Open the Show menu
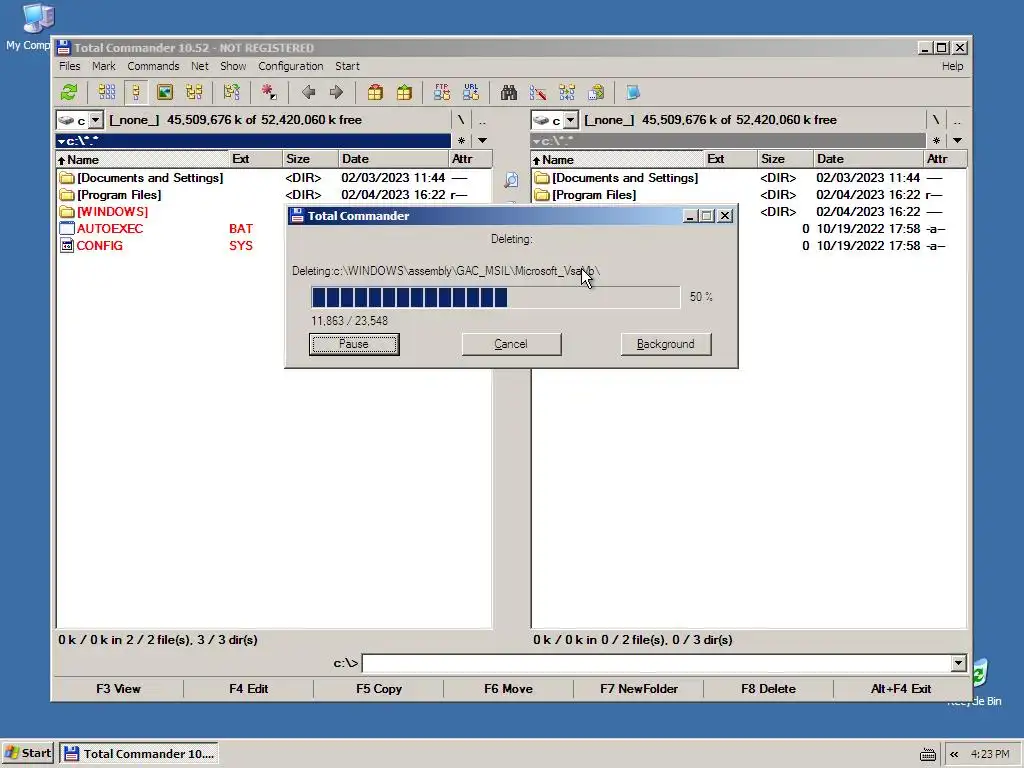The image size is (1024, 768). [x=233, y=66]
